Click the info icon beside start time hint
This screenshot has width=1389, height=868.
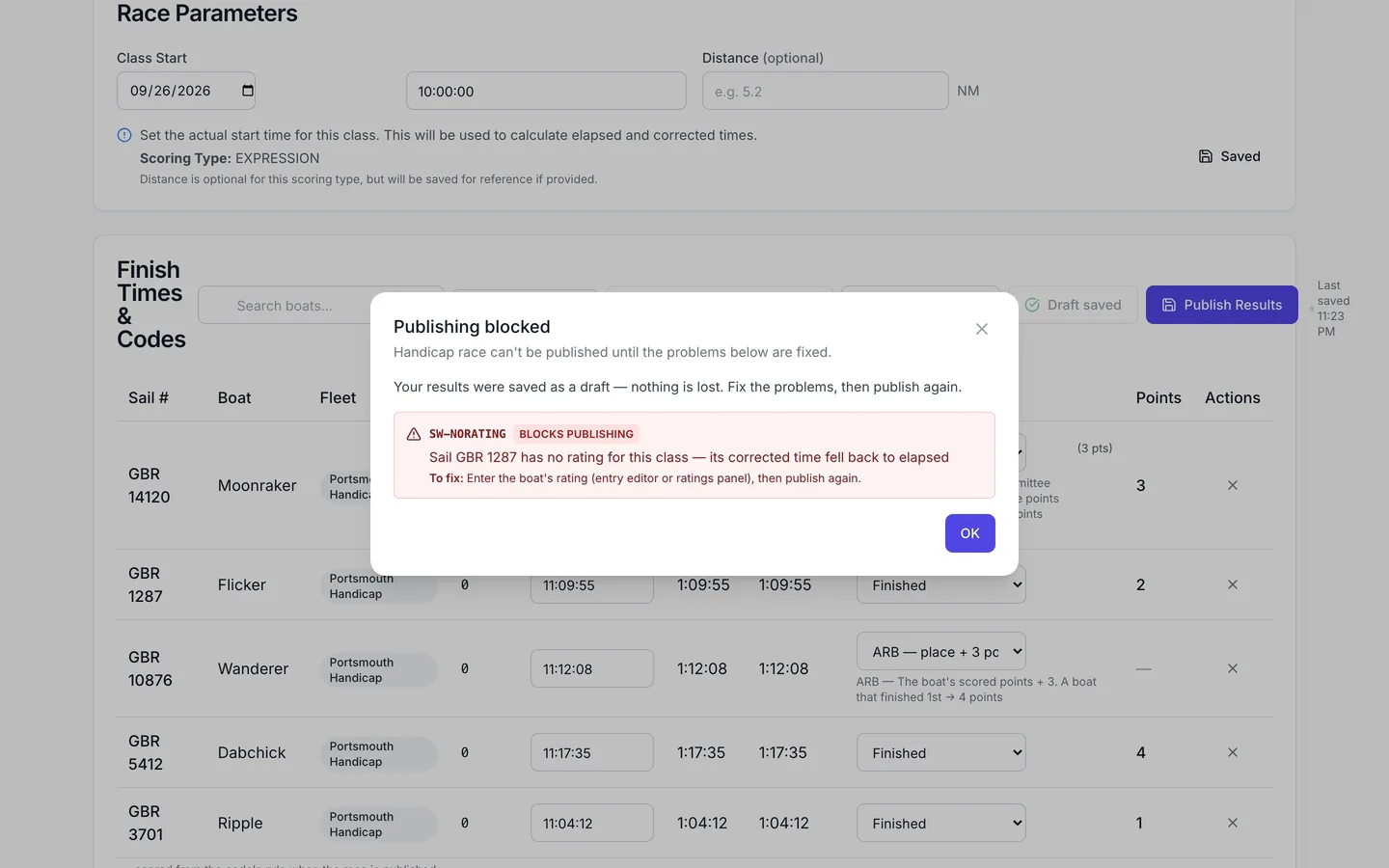tap(124, 135)
